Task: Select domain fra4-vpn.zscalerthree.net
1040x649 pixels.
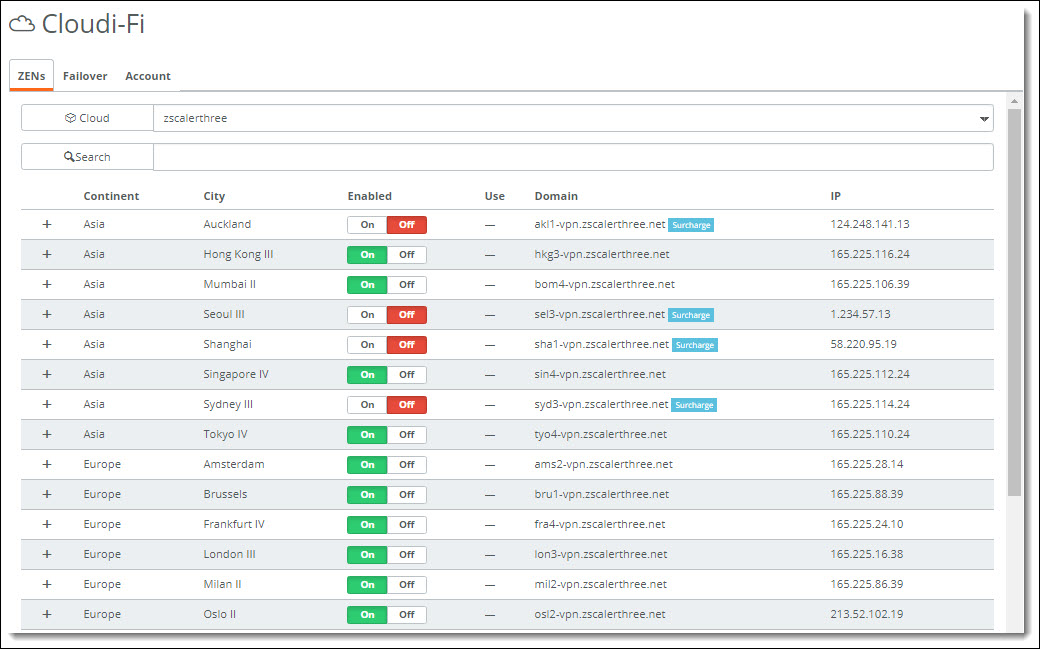Action: 600,524
